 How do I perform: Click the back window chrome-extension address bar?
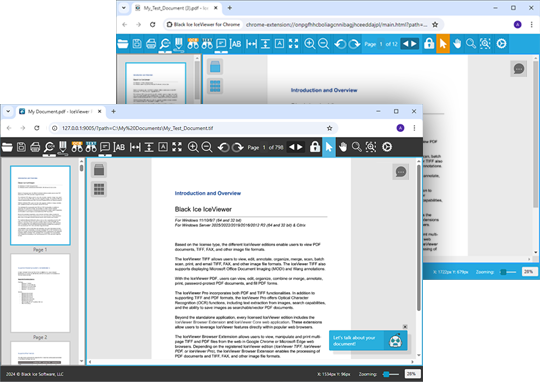(x=303, y=24)
